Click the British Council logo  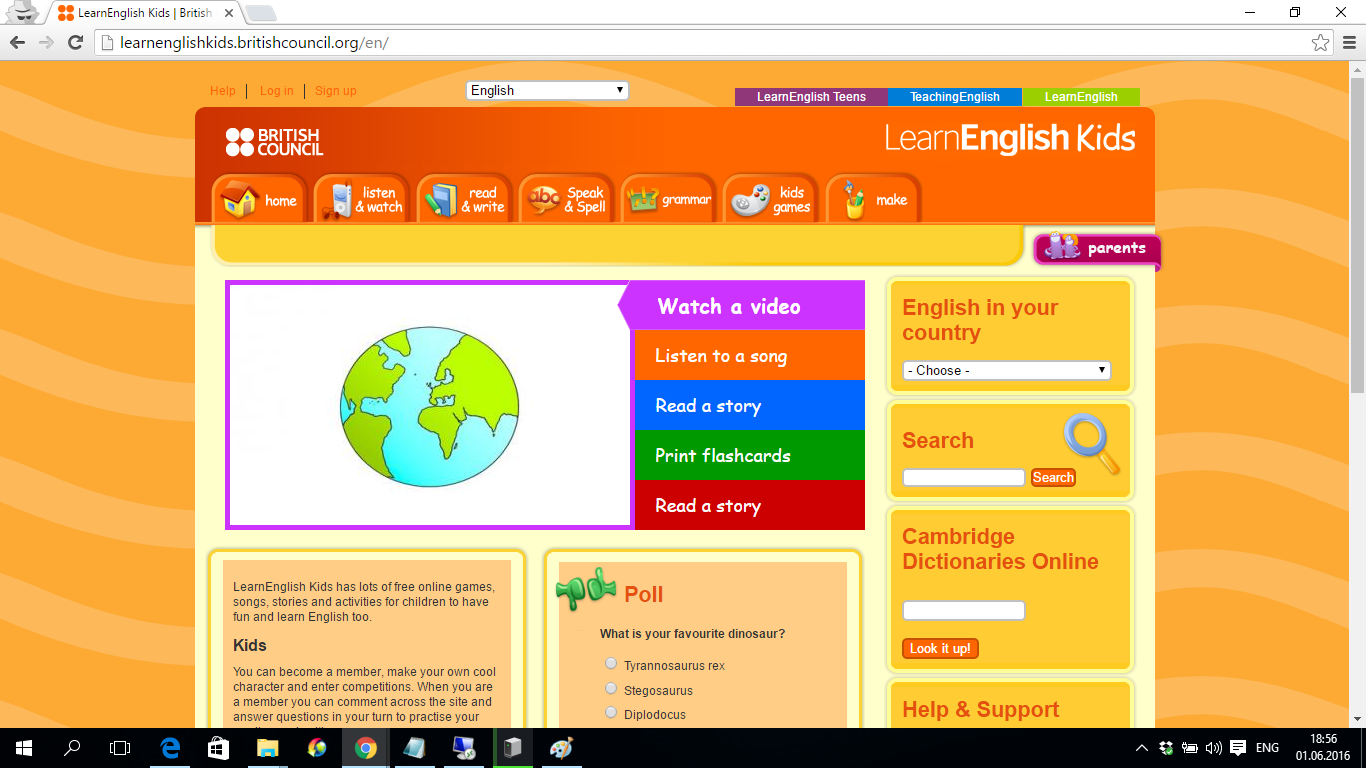click(274, 142)
